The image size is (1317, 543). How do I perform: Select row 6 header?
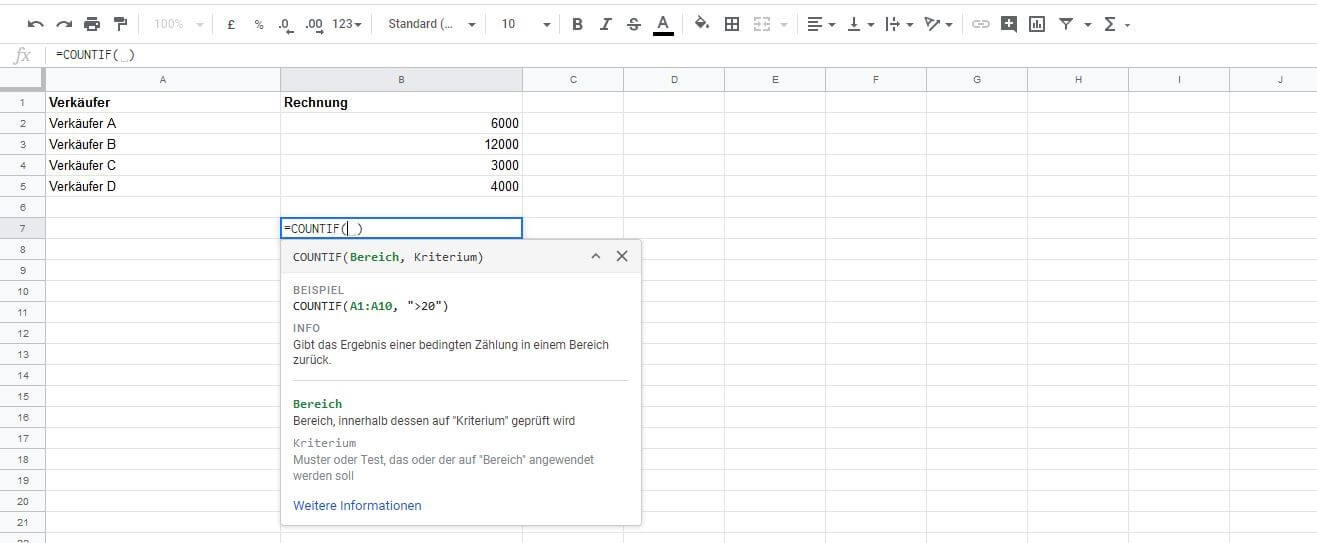click(22, 207)
